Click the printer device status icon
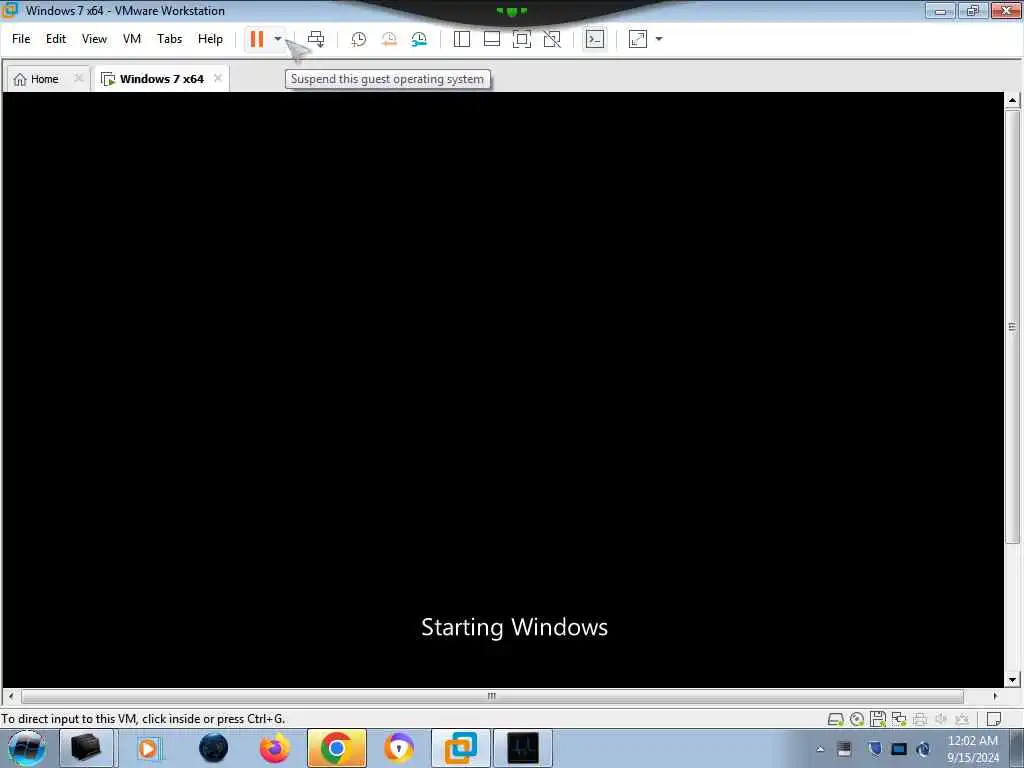 (x=920, y=720)
